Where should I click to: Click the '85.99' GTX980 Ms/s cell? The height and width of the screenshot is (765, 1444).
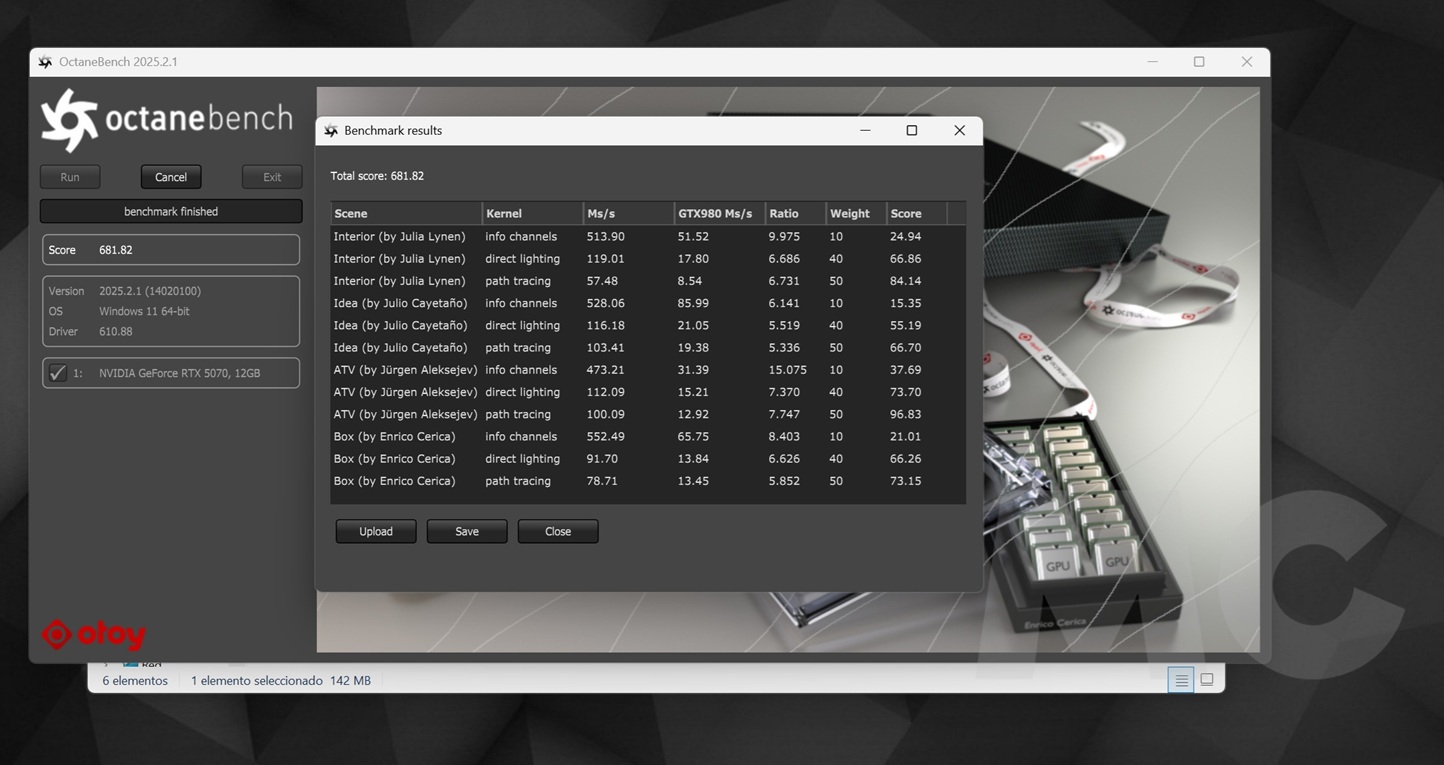693,303
